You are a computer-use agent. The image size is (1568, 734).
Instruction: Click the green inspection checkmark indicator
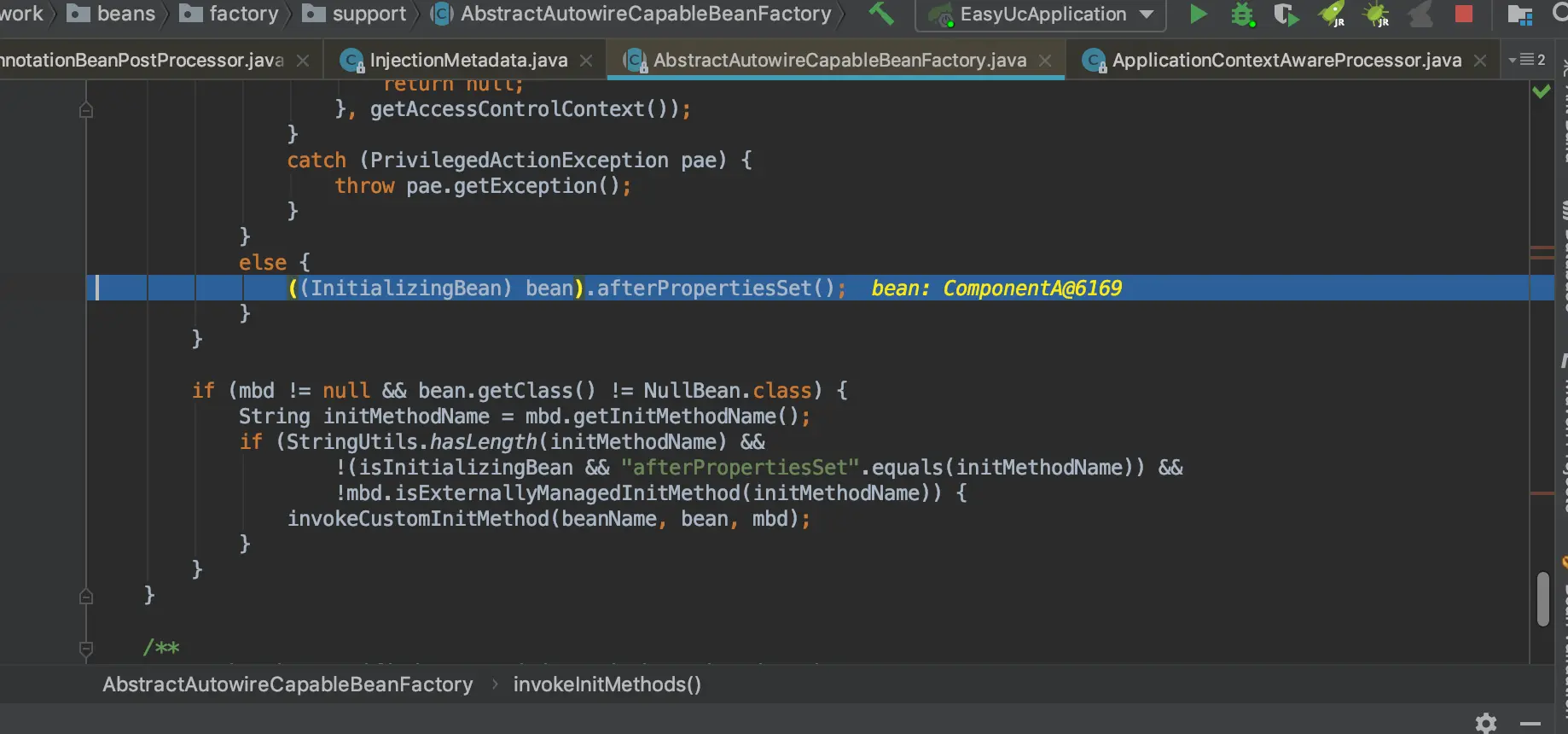[1542, 91]
